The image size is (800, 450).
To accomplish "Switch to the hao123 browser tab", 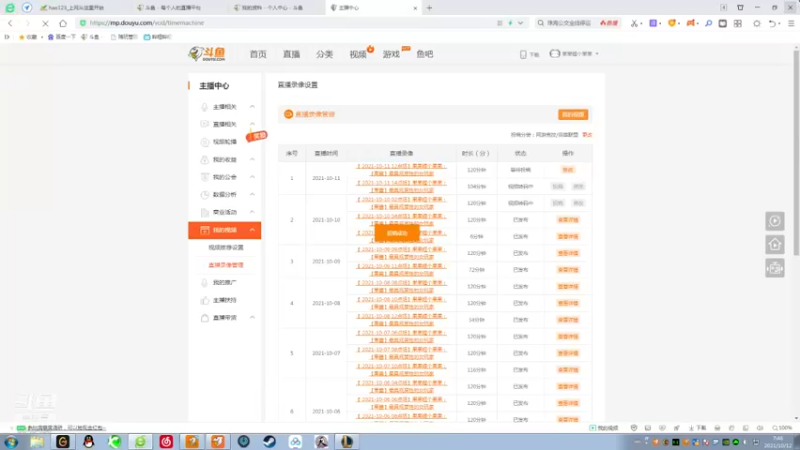I will (x=77, y=8).
